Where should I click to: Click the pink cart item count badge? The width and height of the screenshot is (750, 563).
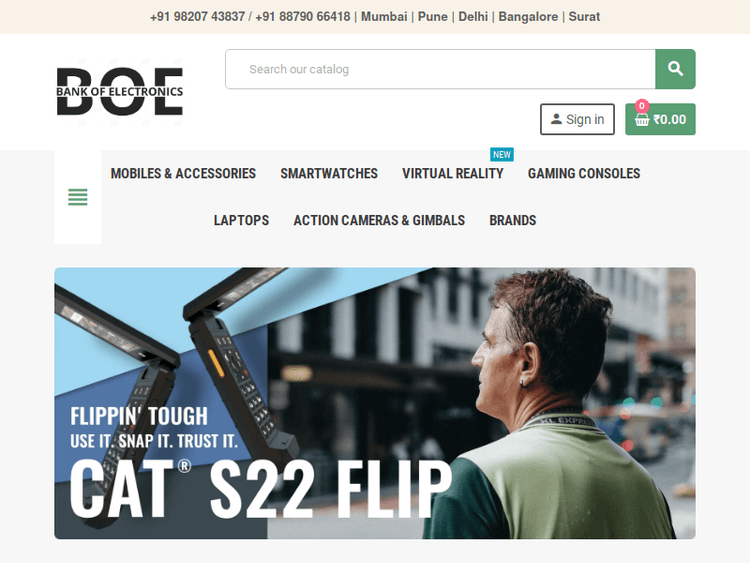642,106
